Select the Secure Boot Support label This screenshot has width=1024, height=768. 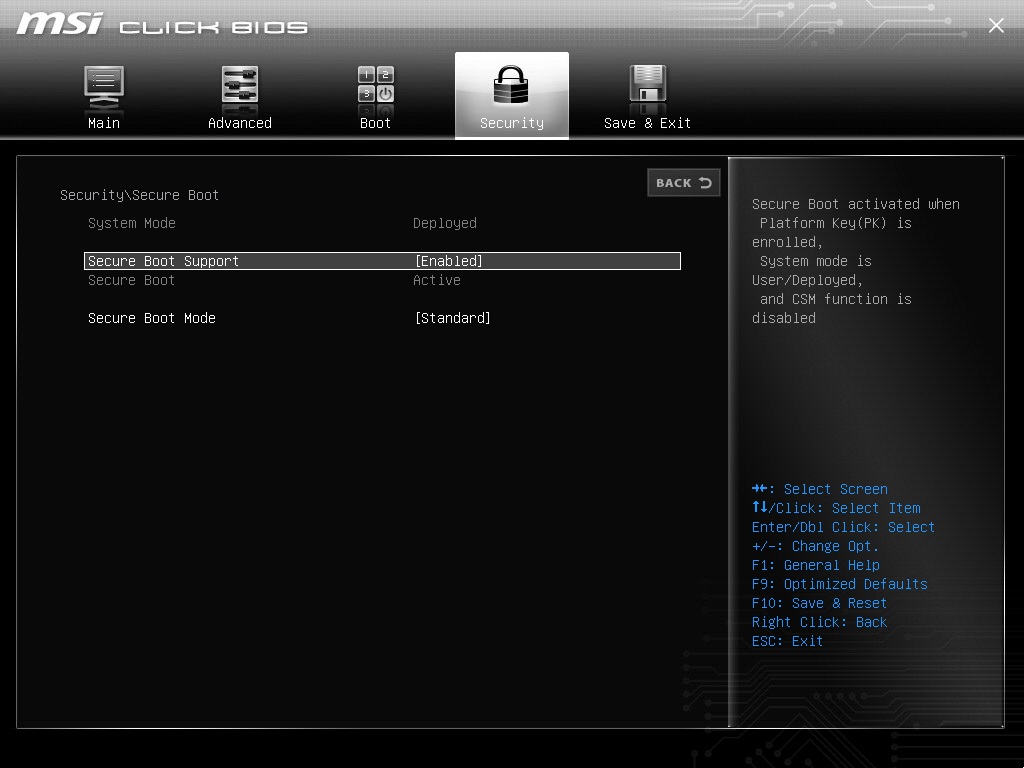164,261
